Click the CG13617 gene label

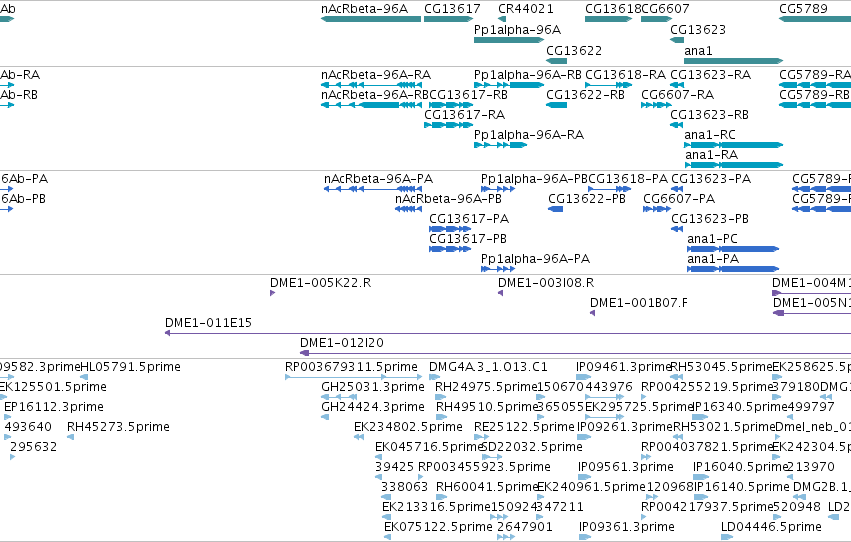[x=452, y=9]
